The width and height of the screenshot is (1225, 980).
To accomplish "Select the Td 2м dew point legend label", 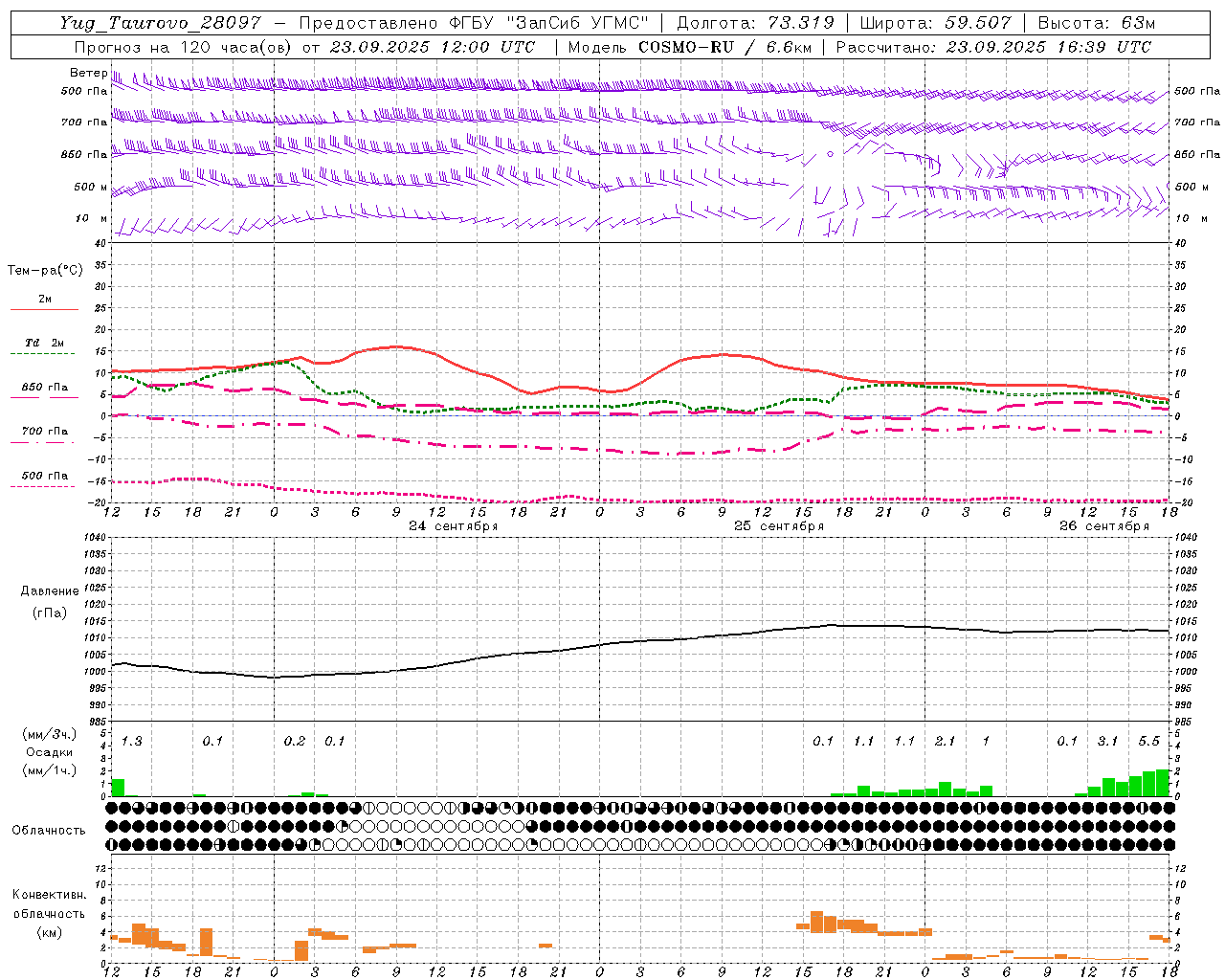I will [x=45, y=343].
